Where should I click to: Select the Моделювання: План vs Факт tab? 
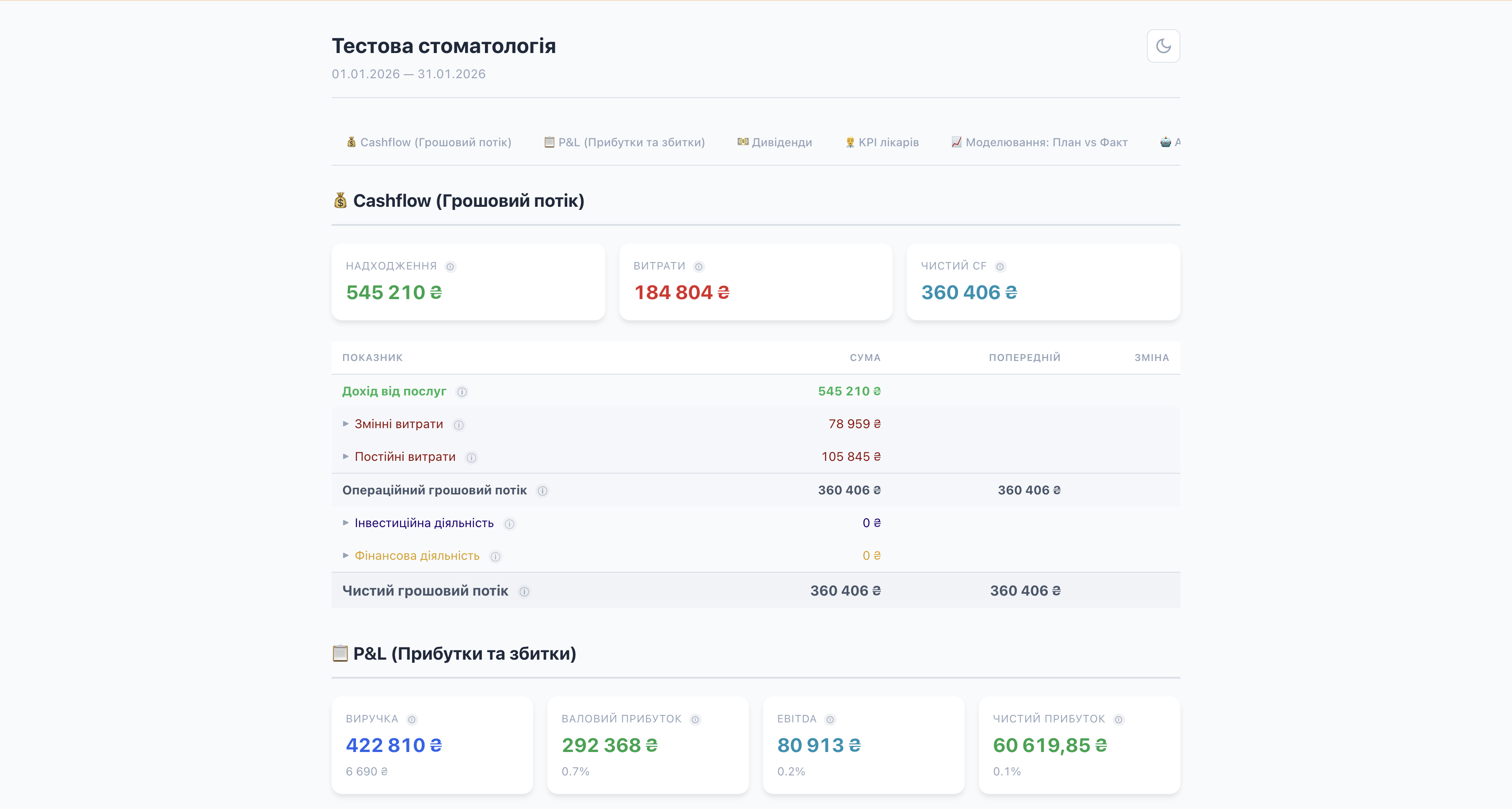click(x=1039, y=142)
